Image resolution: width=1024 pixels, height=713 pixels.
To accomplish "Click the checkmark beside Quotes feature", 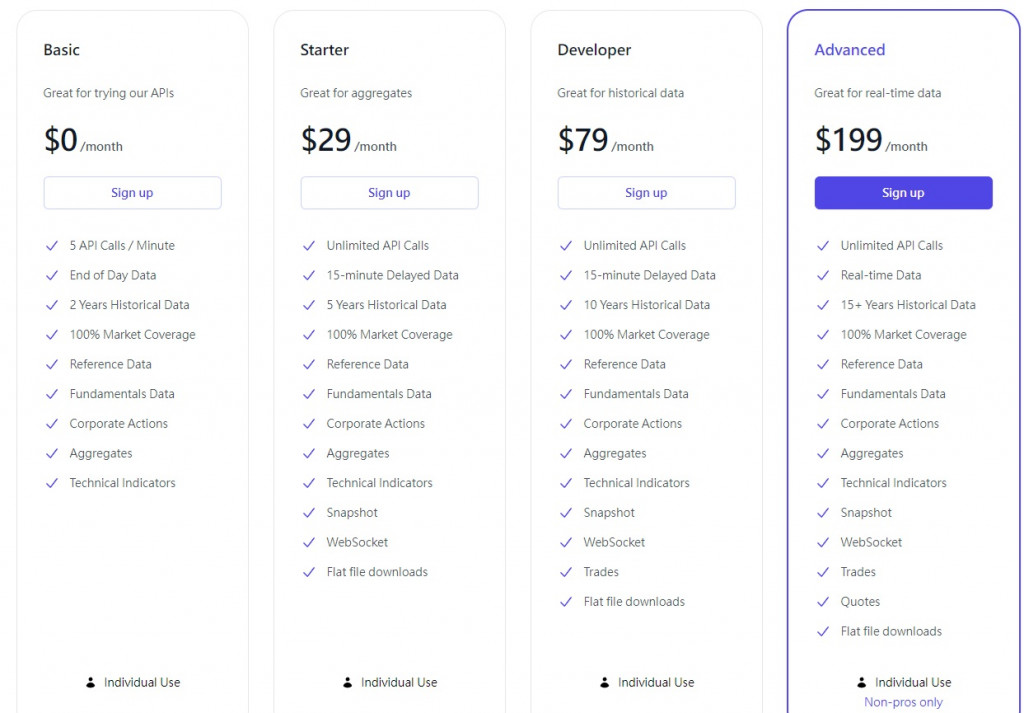I will (823, 602).
